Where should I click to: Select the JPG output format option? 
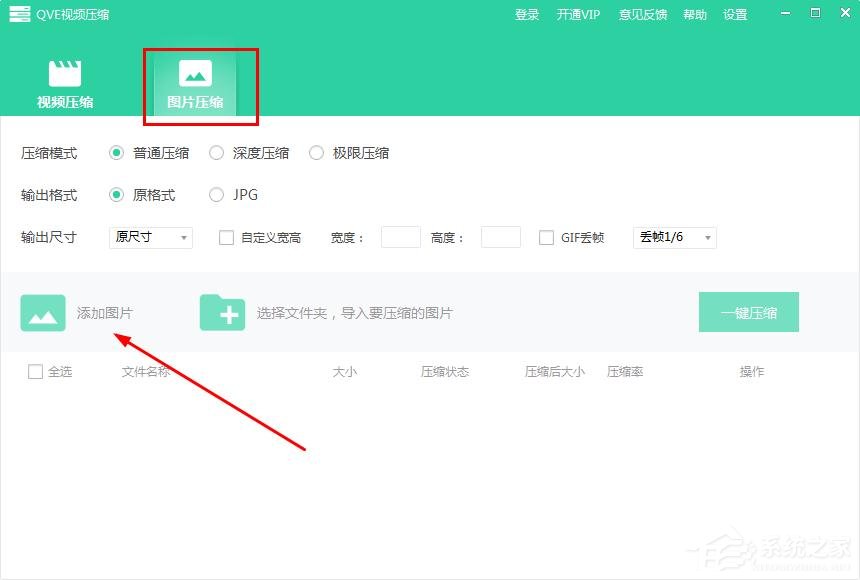[216, 195]
